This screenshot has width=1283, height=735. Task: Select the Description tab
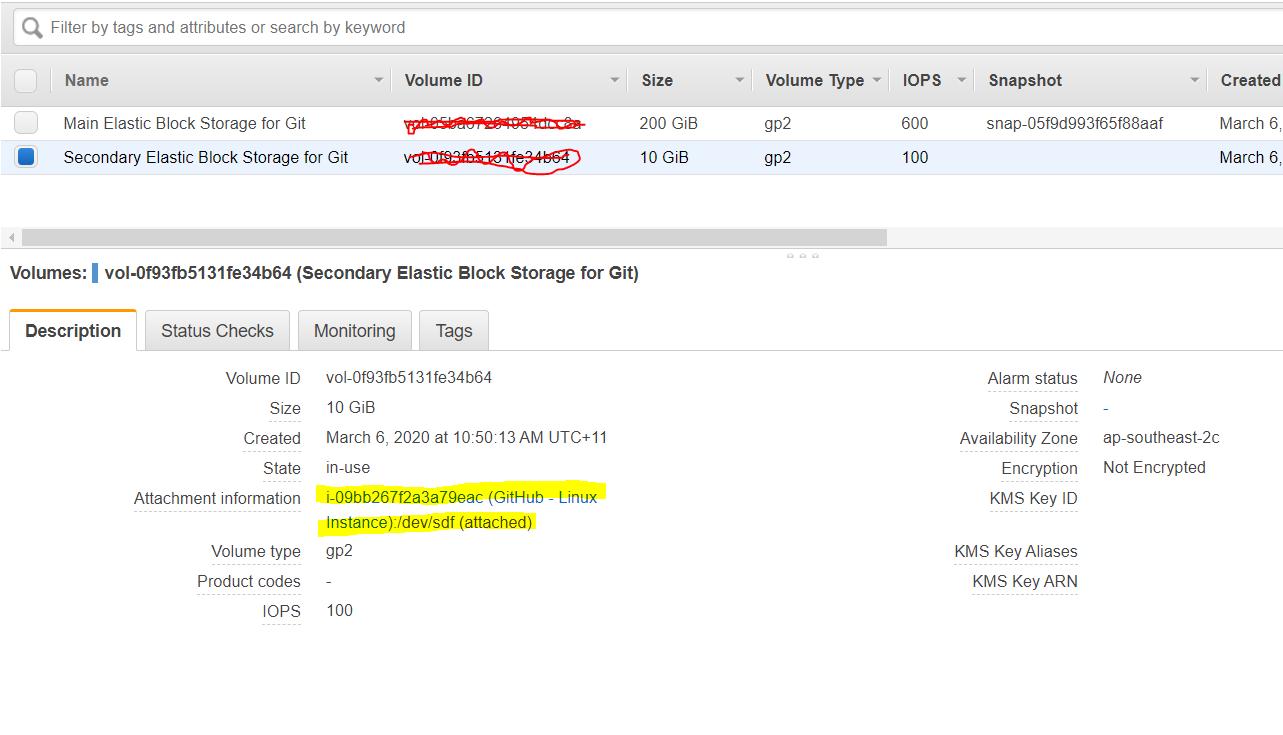click(71, 330)
